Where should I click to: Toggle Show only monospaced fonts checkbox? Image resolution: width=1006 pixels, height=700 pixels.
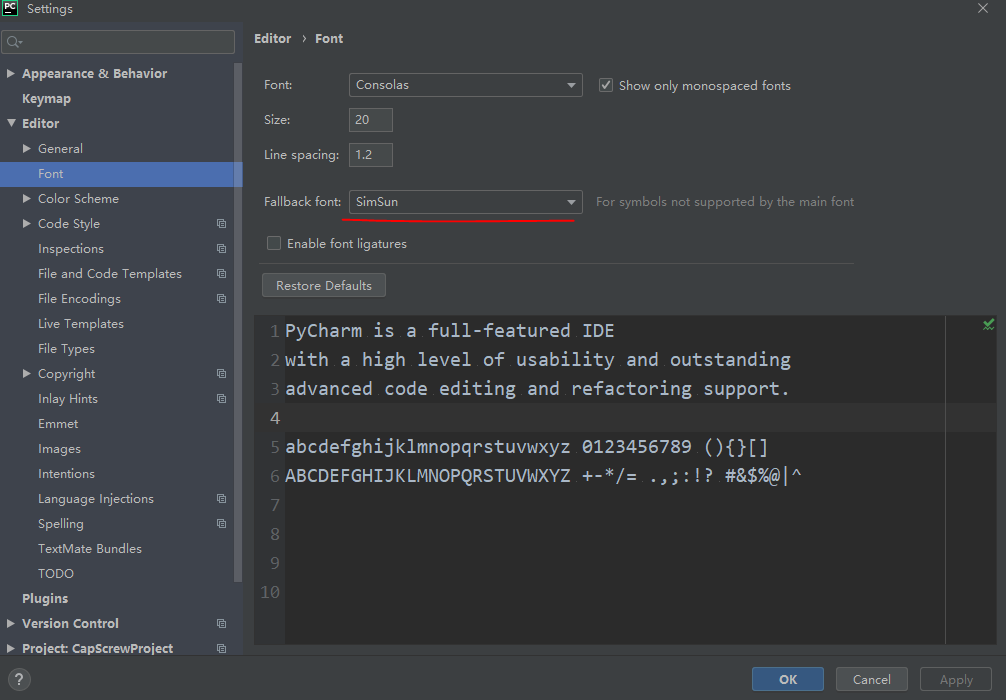606,85
